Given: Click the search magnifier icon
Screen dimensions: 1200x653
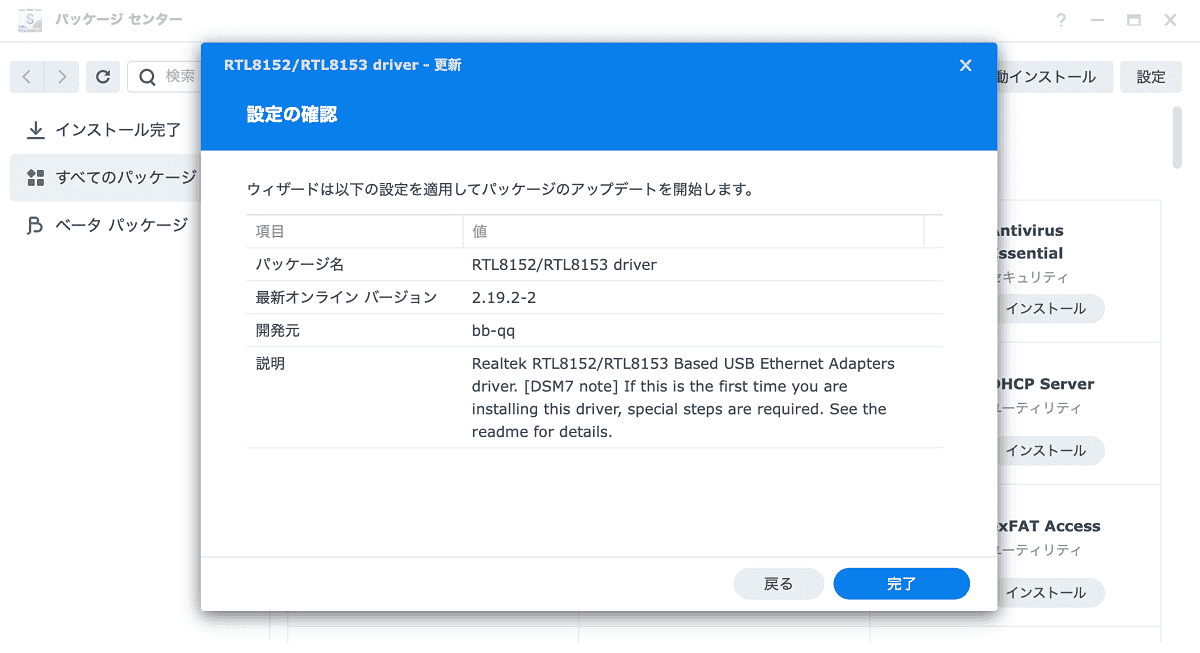Looking at the screenshot, I should click(147, 76).
